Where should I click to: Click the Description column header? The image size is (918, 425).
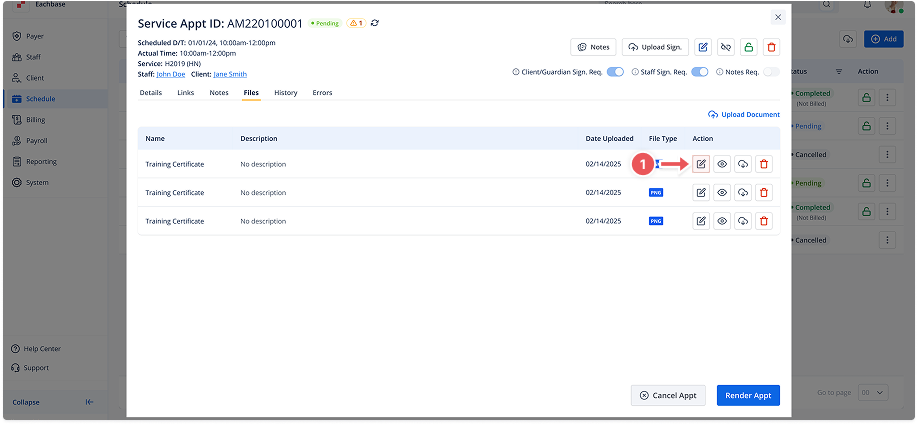pos(259,139)
